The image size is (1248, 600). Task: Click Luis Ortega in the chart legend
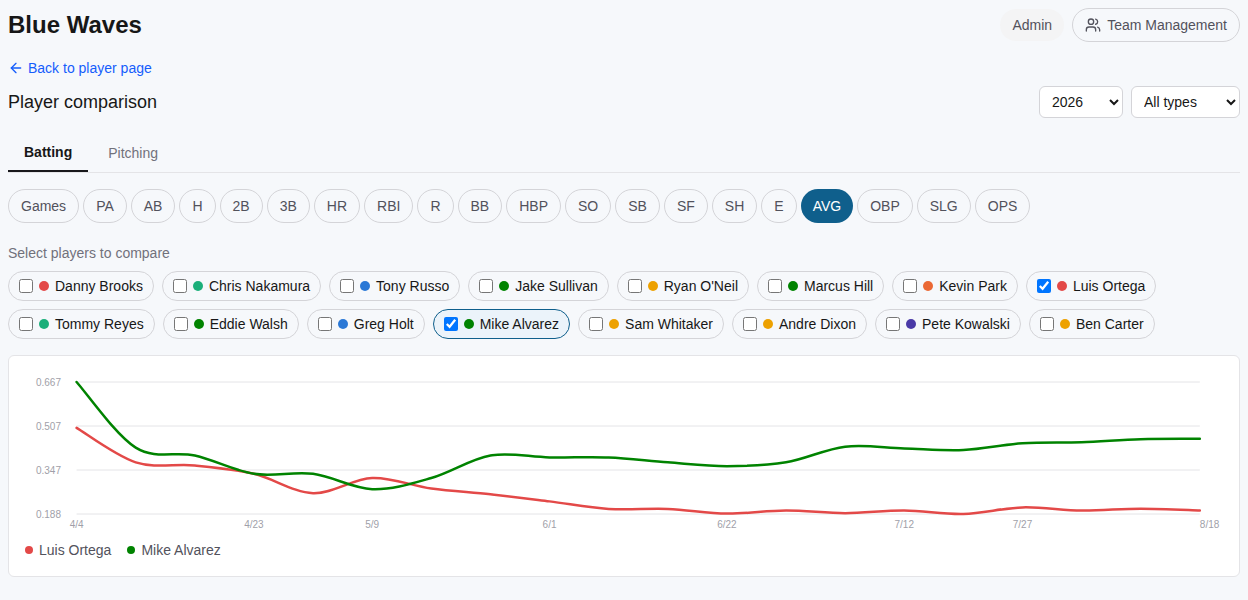tap(68, 550)
